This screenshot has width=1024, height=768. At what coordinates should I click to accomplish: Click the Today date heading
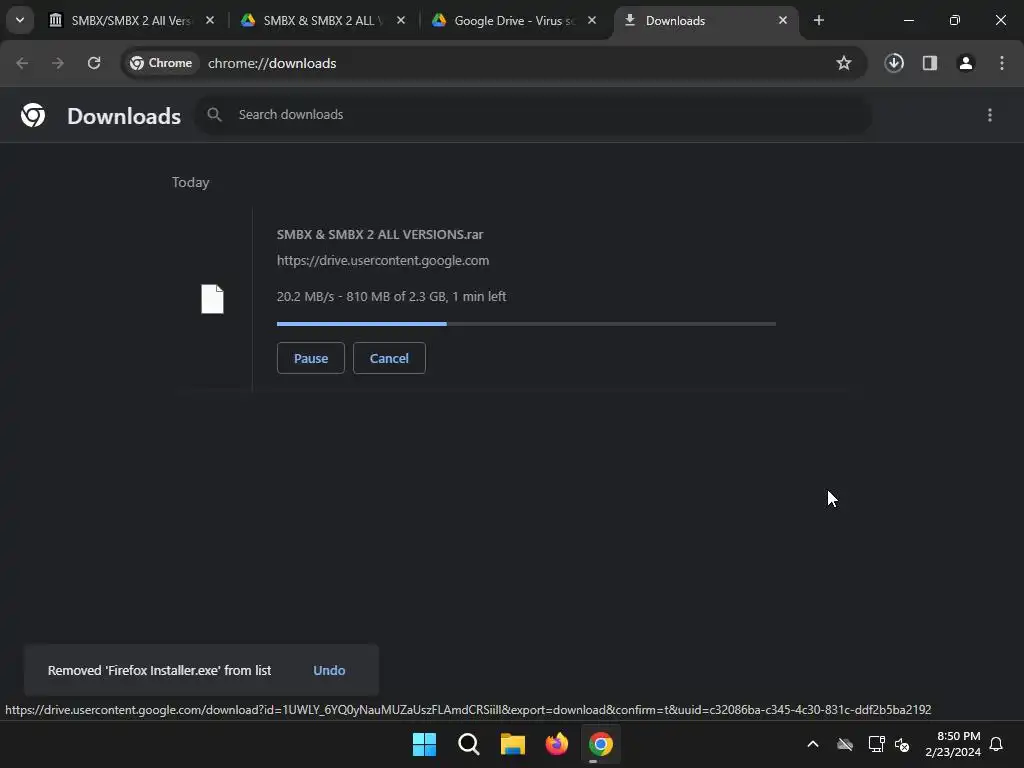[191, 182]
